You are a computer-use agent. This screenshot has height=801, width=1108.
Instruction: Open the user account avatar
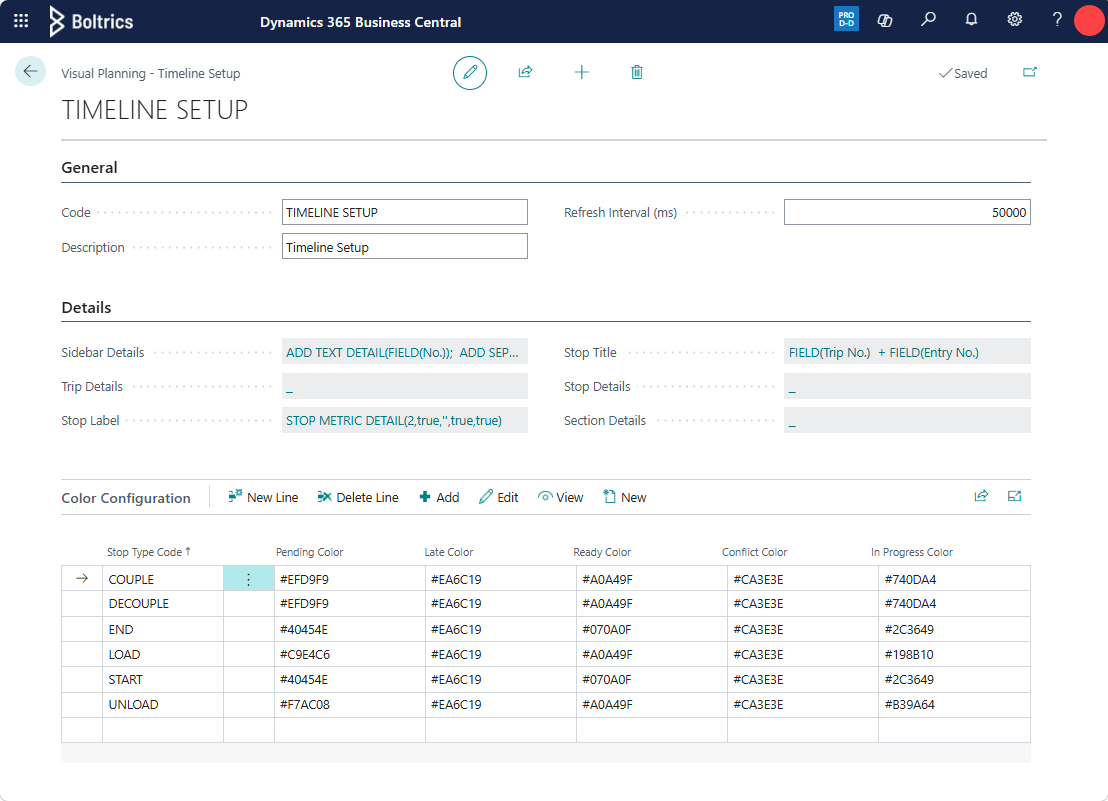coord(1089,20)
